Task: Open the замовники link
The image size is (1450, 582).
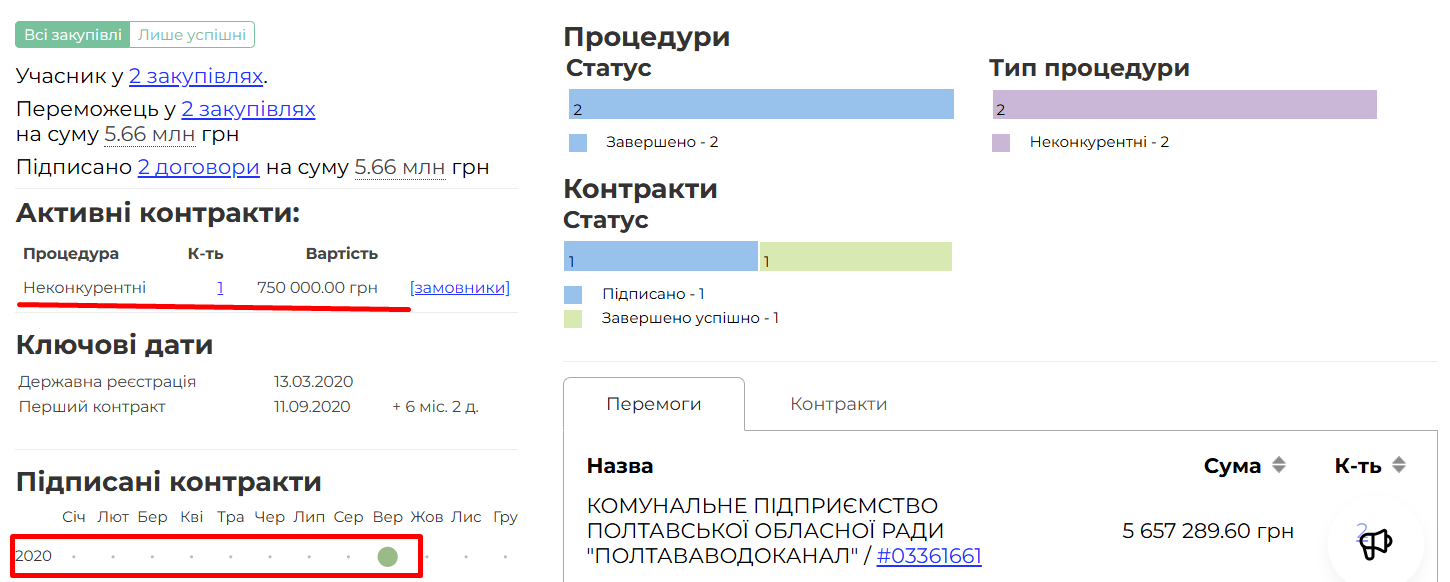Action: [x=460, y=288]
